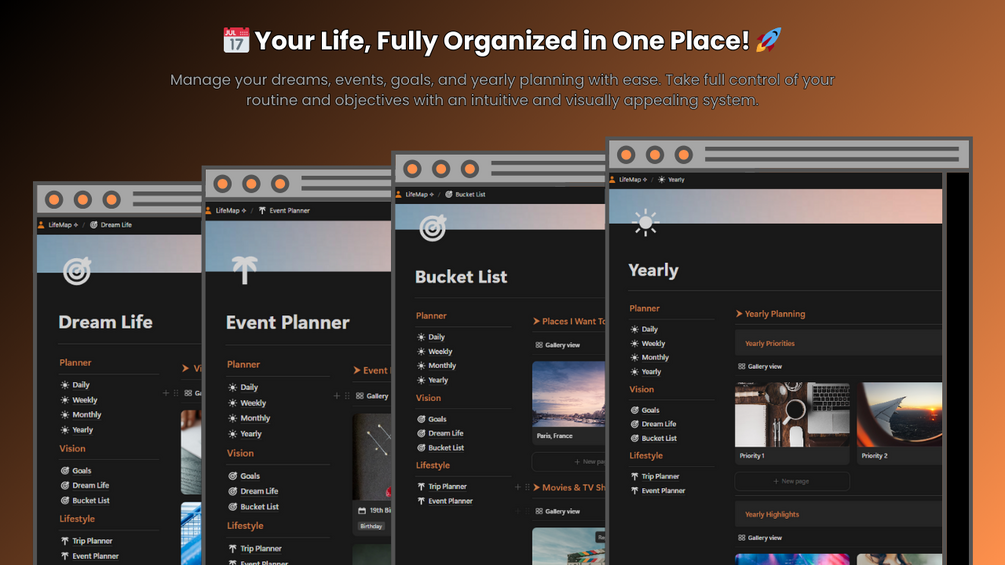Screen dimensions: 1005x565
Task: Click Weekly sun icon in Event Planner window
Action: click(233, 403)
